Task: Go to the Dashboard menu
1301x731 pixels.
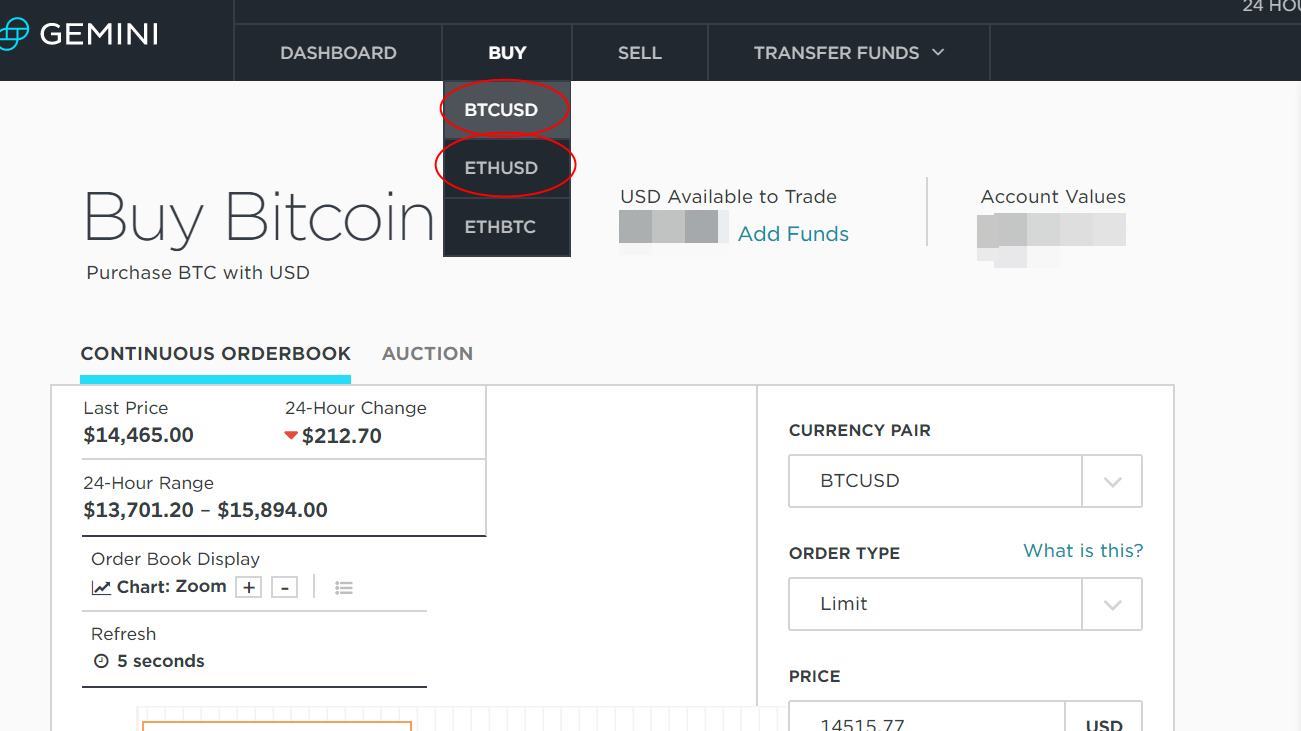Action: point(338,52)
